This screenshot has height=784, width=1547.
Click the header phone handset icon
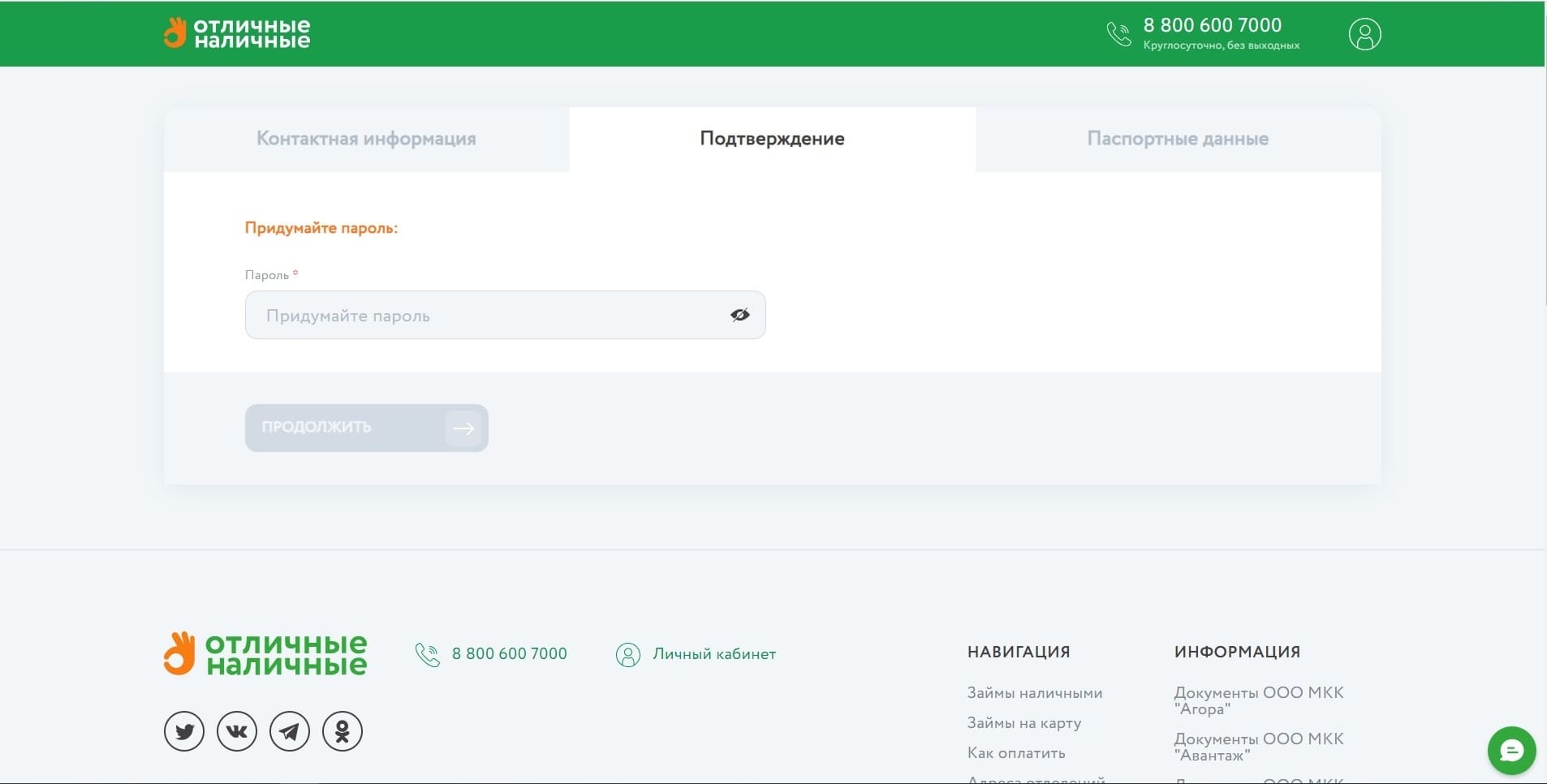point(1118,34)
